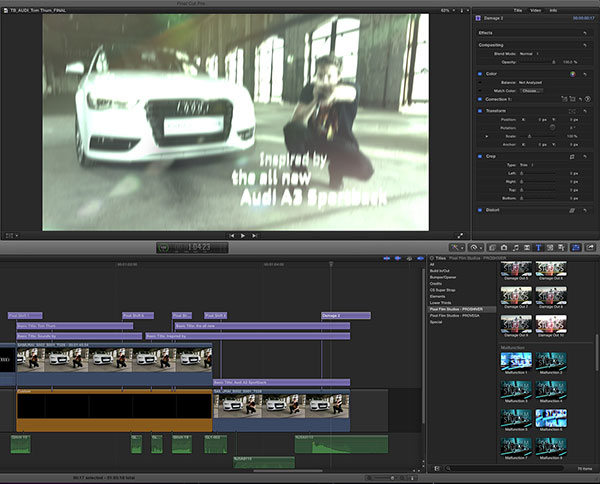Show the Transitions browser

click(527, 248)
